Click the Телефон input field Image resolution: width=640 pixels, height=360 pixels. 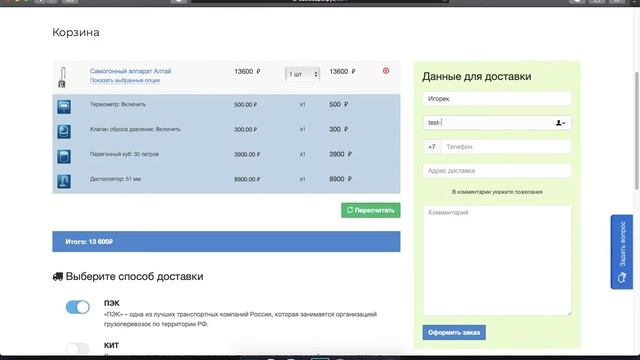pos(506,147)
